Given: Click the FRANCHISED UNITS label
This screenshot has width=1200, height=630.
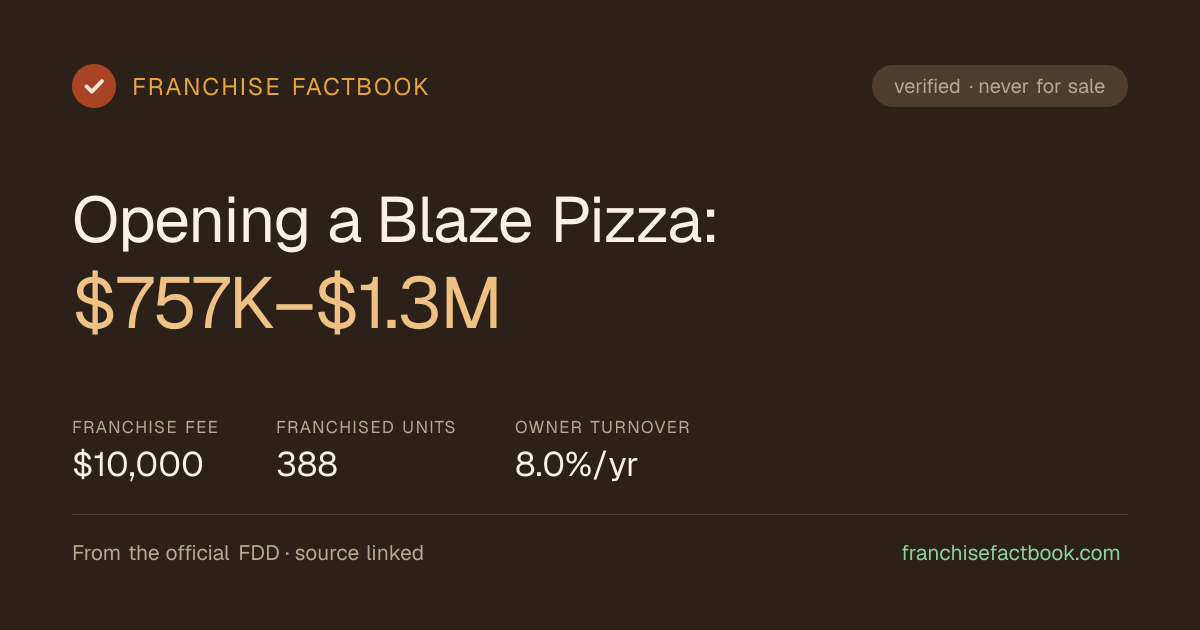Looking at the screenshot, I should (366, 427).
